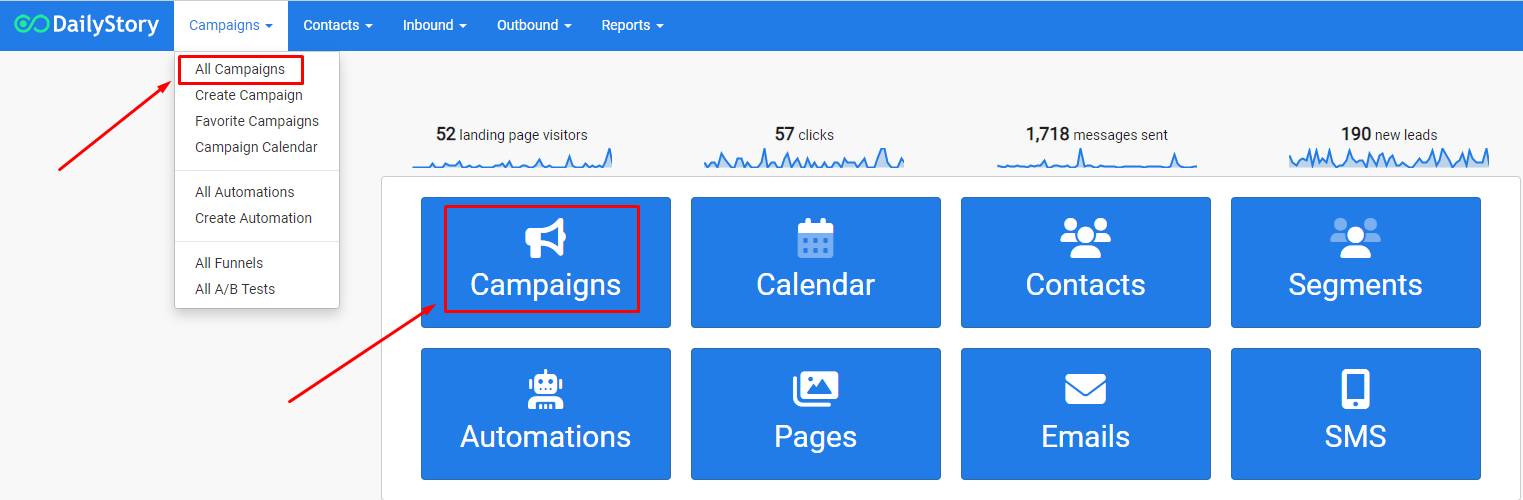Click the images icon on Pages tile
This screenshot has height=500, width=1523.
[816, 389]
